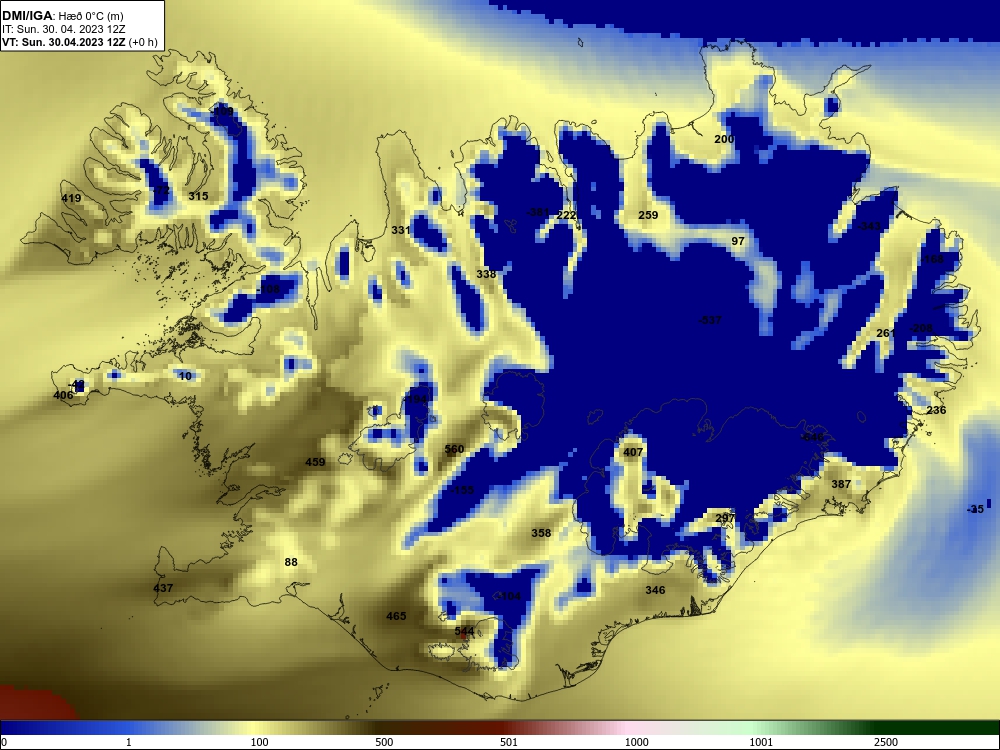Click the map value 261
The height and width of the screenshot is (750, 1000).
point(886,334)
